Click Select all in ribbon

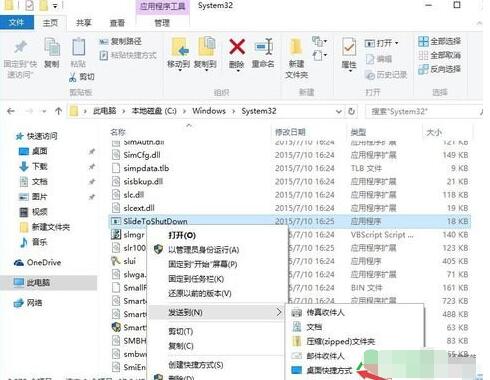tap(439, 41)
